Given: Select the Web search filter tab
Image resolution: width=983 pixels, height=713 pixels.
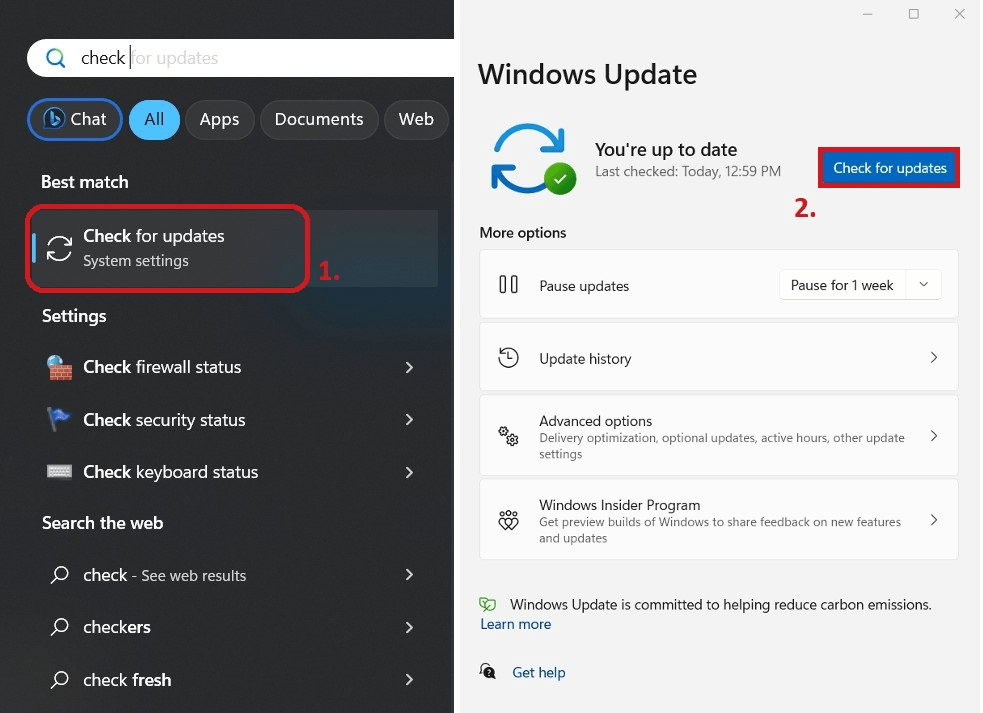Looking at the screenshot, I should click(x=416, y=119).
